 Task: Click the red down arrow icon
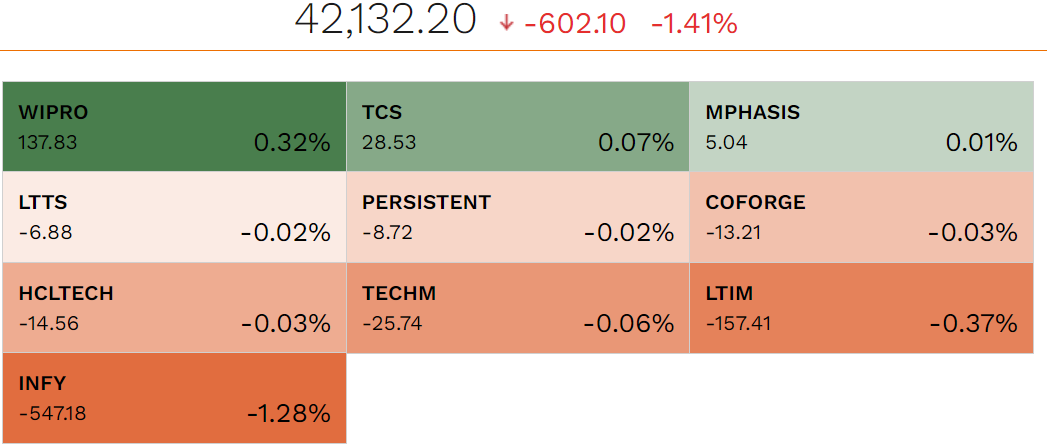pos(506,23)
